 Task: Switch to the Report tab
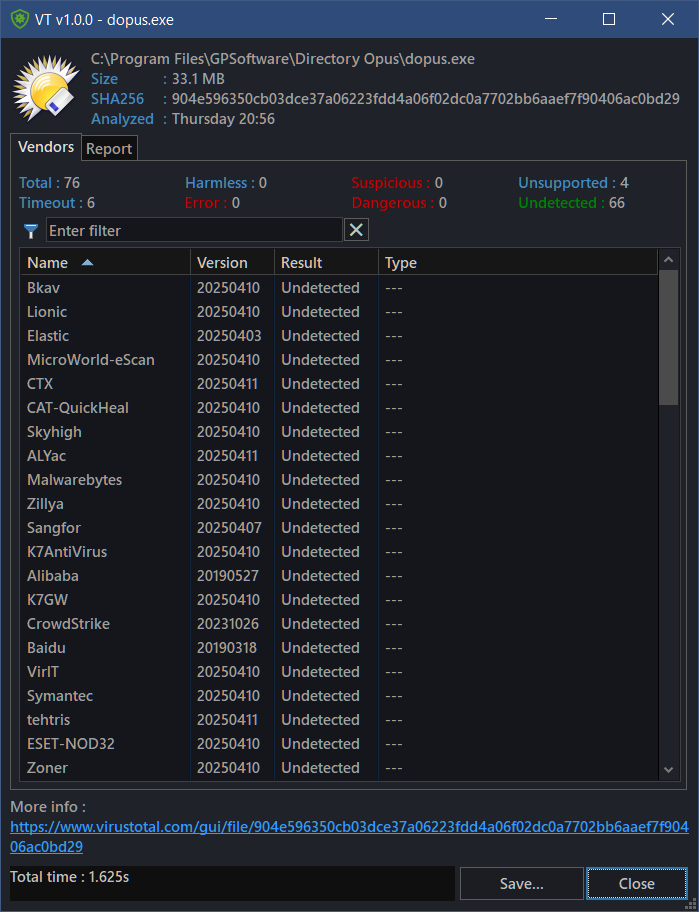coord(109,149)
